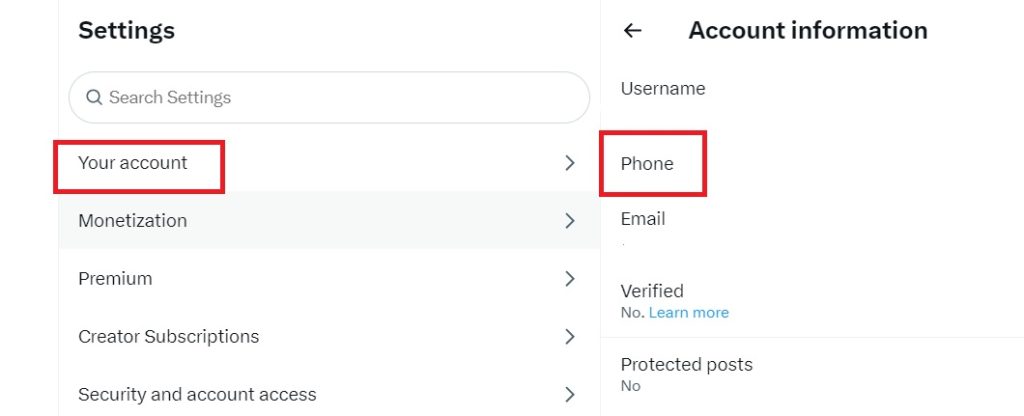
Task: Open the Protected posts setting
Action: pos(687,365)
